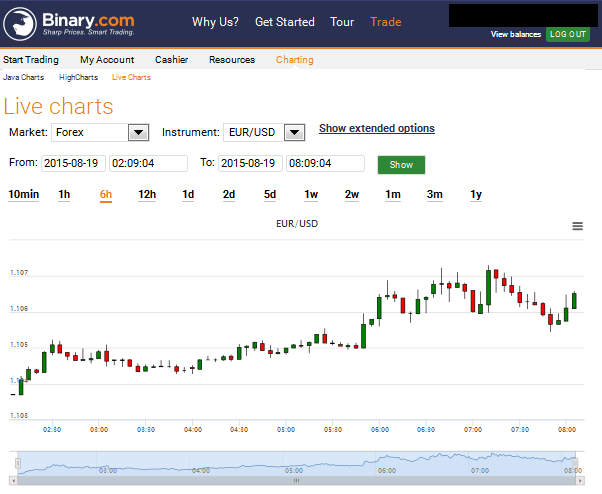Click the green Show button
Viewport: 602px width, 494px height.
click(401, 165)
